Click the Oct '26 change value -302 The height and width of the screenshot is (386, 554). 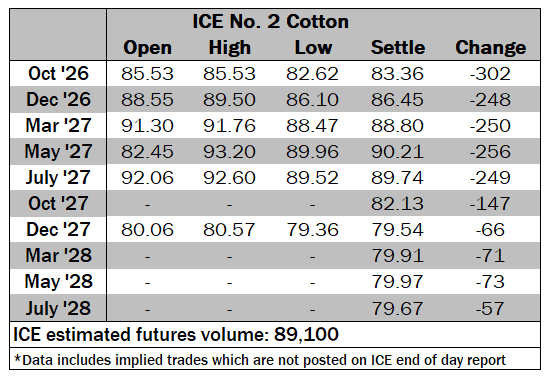[490, 74]
